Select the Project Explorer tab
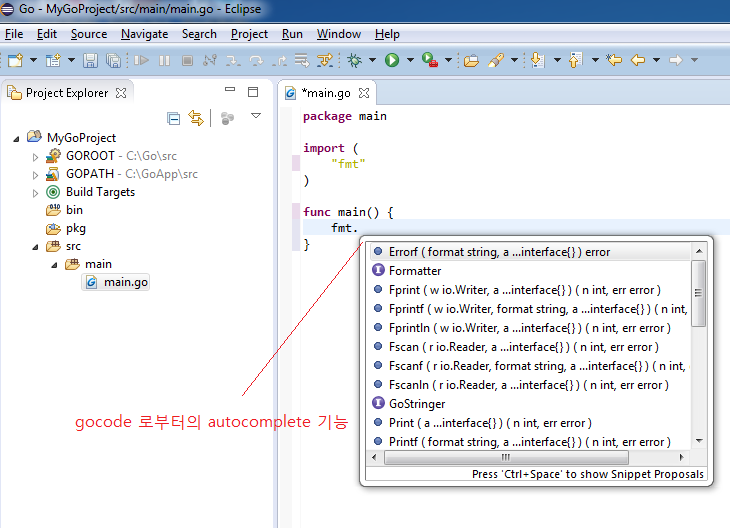730x528 pixels. (x=67, y=93)
